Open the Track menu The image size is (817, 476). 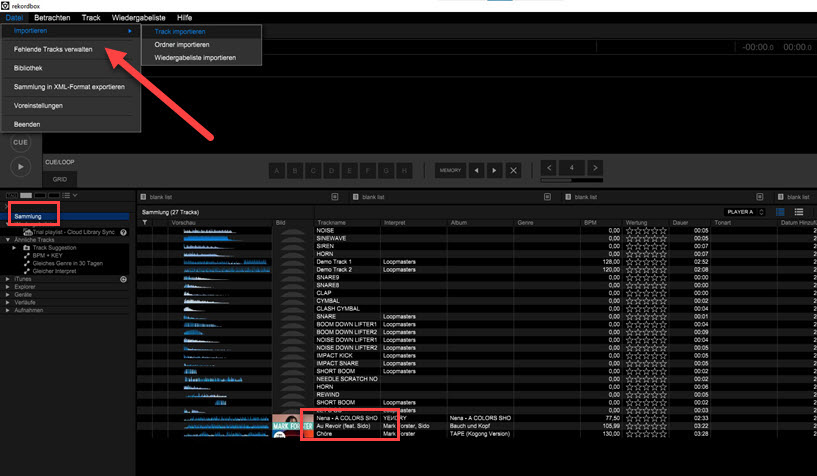click(x=91, y=18)
